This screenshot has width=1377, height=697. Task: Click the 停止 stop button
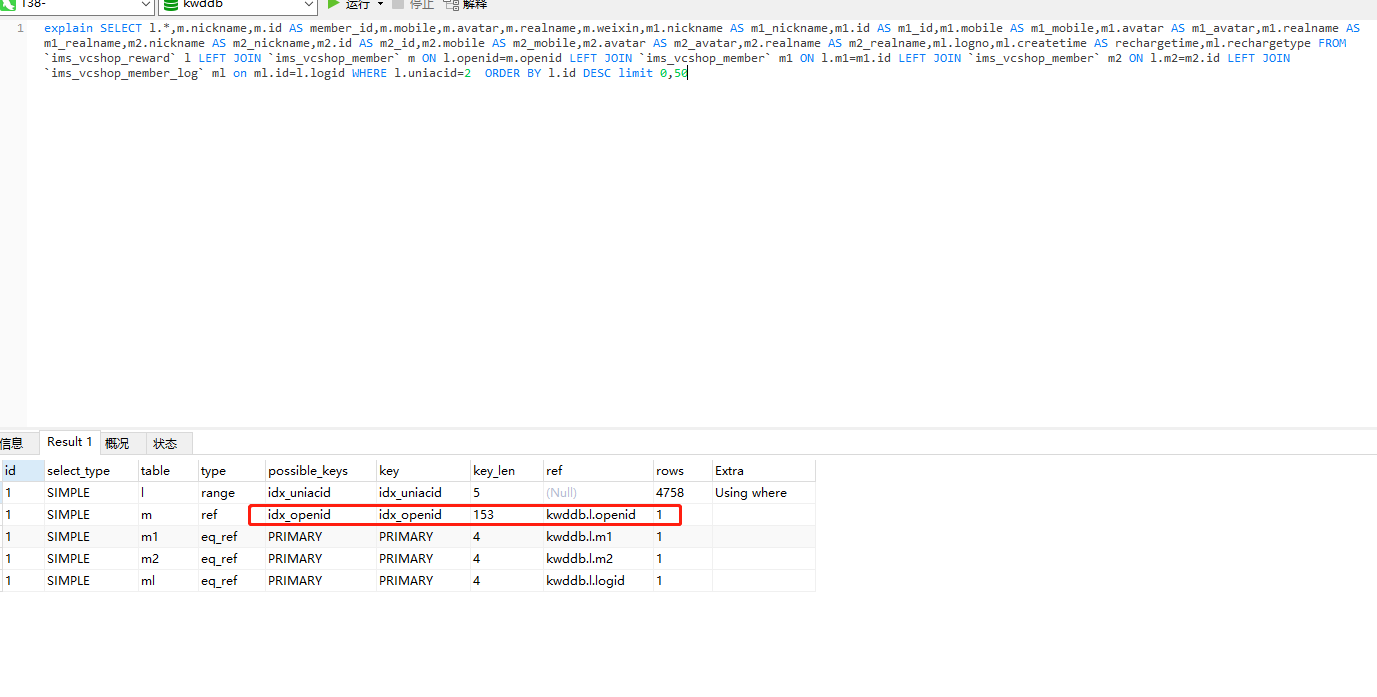[x=413, y=4]
